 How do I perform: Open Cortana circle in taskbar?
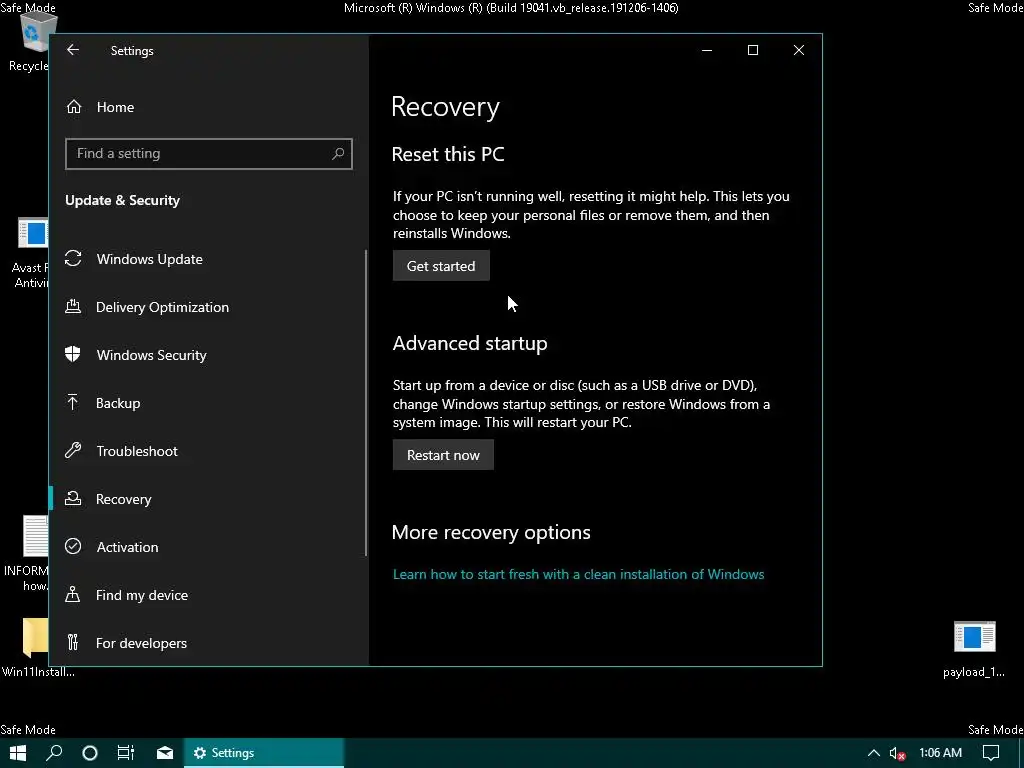pos(90,753)
